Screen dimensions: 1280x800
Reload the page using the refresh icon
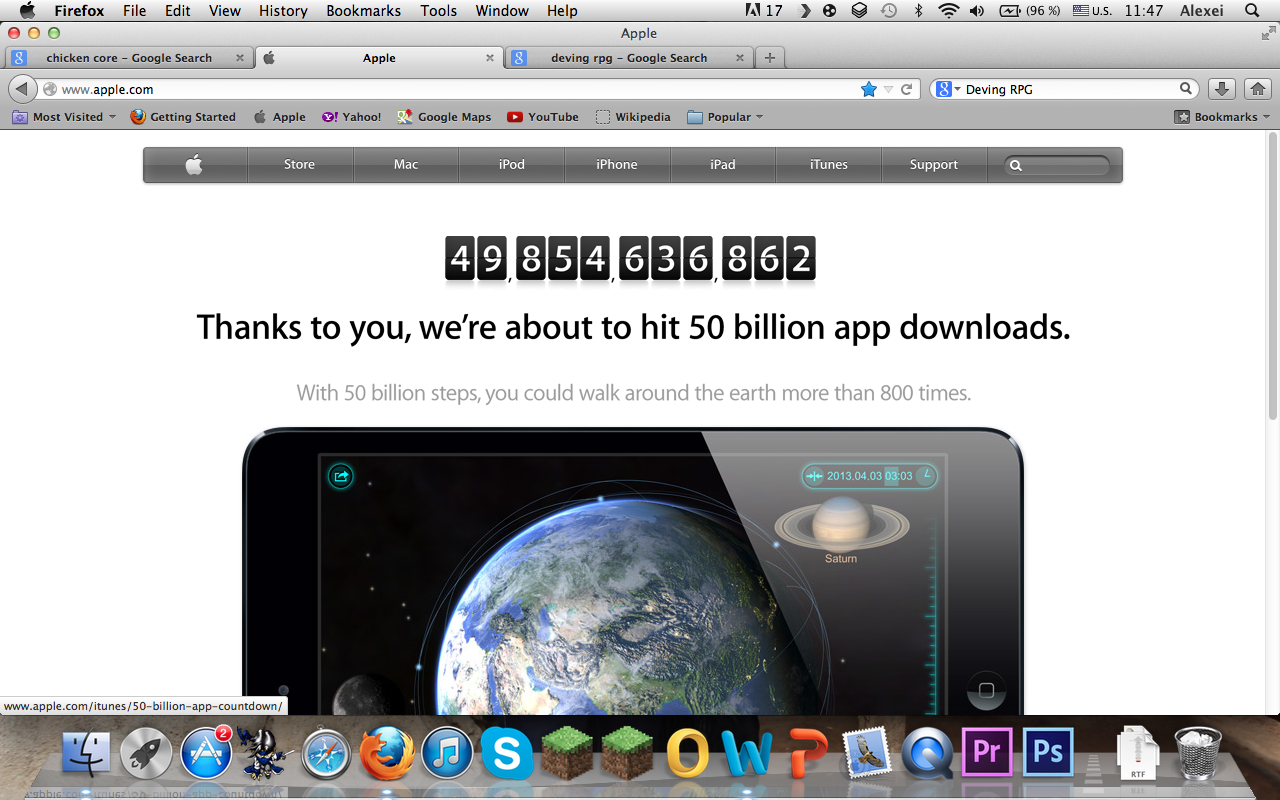pyautogui.click(x=907, y=89)
